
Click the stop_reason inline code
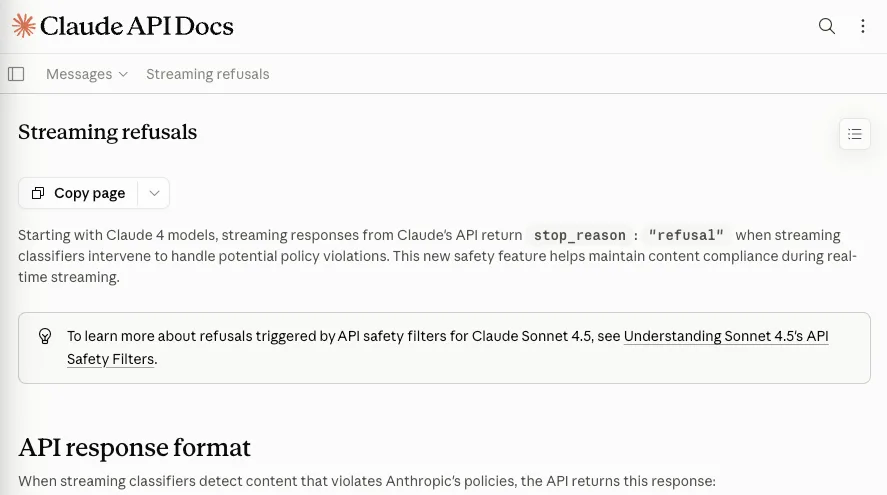[580, 235]
